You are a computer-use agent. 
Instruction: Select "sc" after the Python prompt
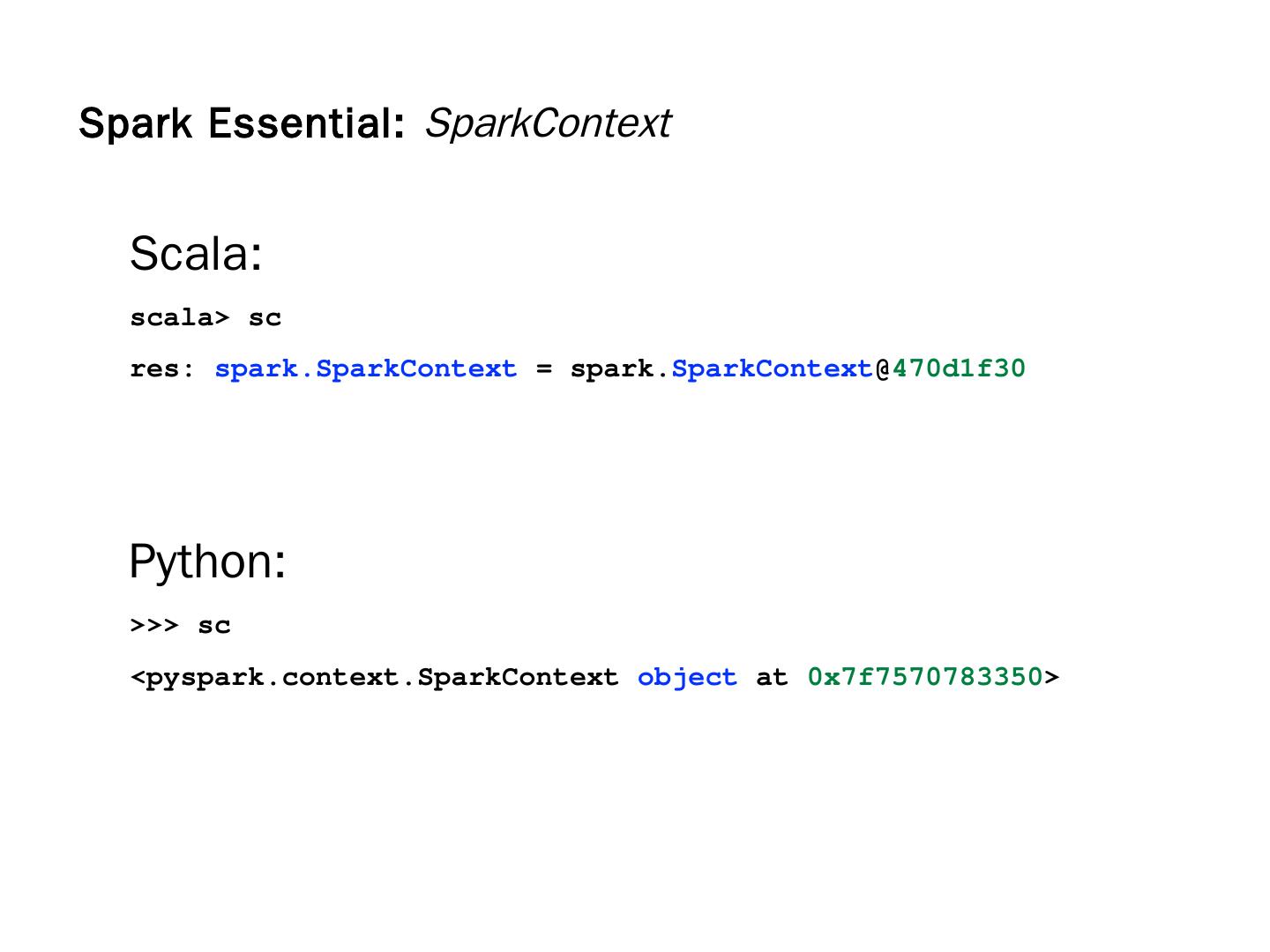[214, 626]
